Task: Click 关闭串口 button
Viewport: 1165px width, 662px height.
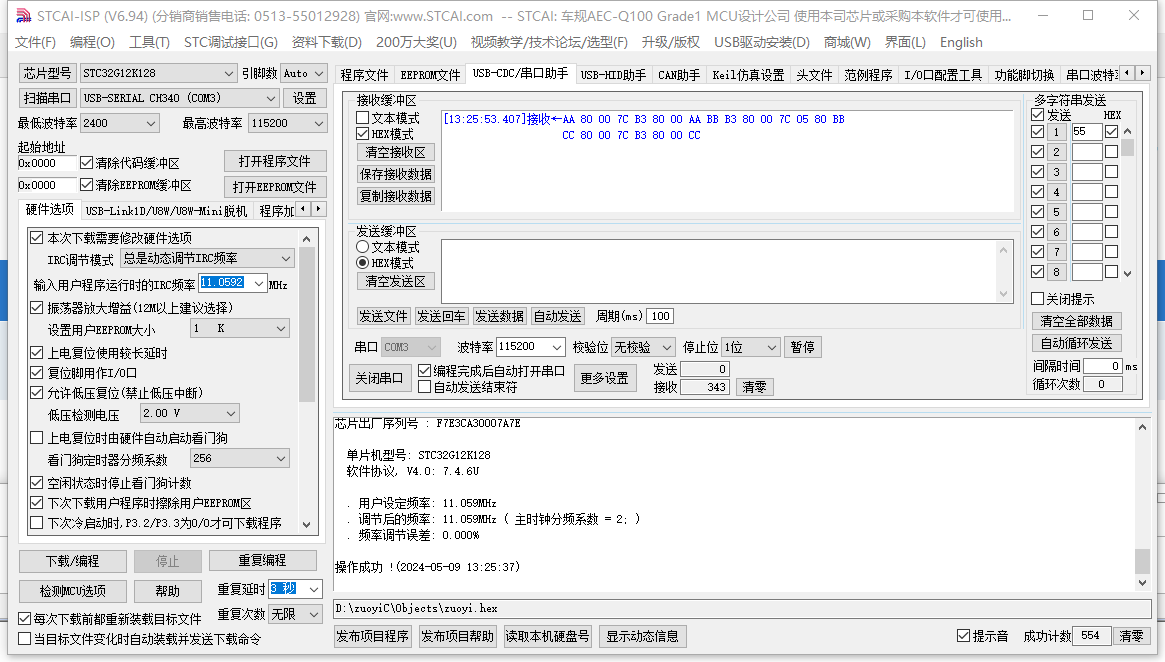Action: coord(379,378)
